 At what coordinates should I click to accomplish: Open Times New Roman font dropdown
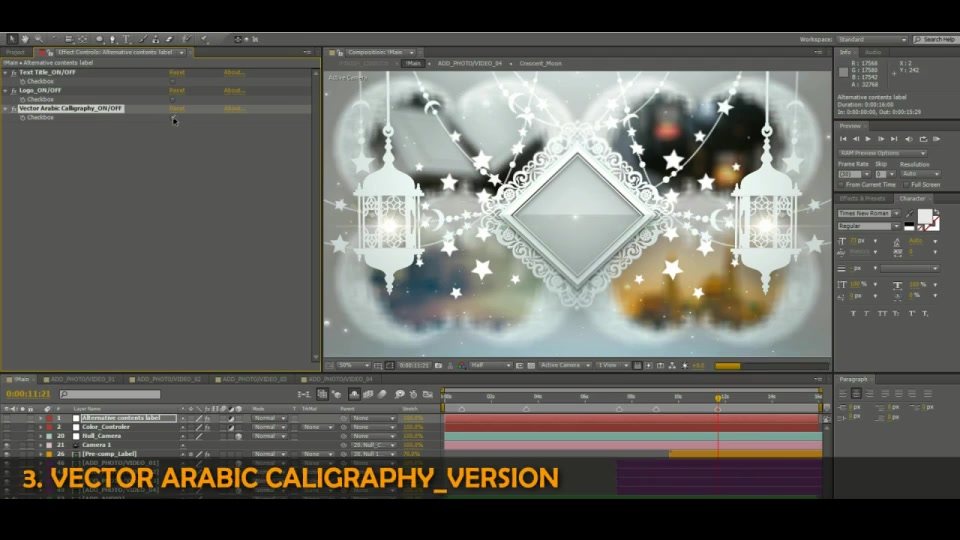[869, 213]
